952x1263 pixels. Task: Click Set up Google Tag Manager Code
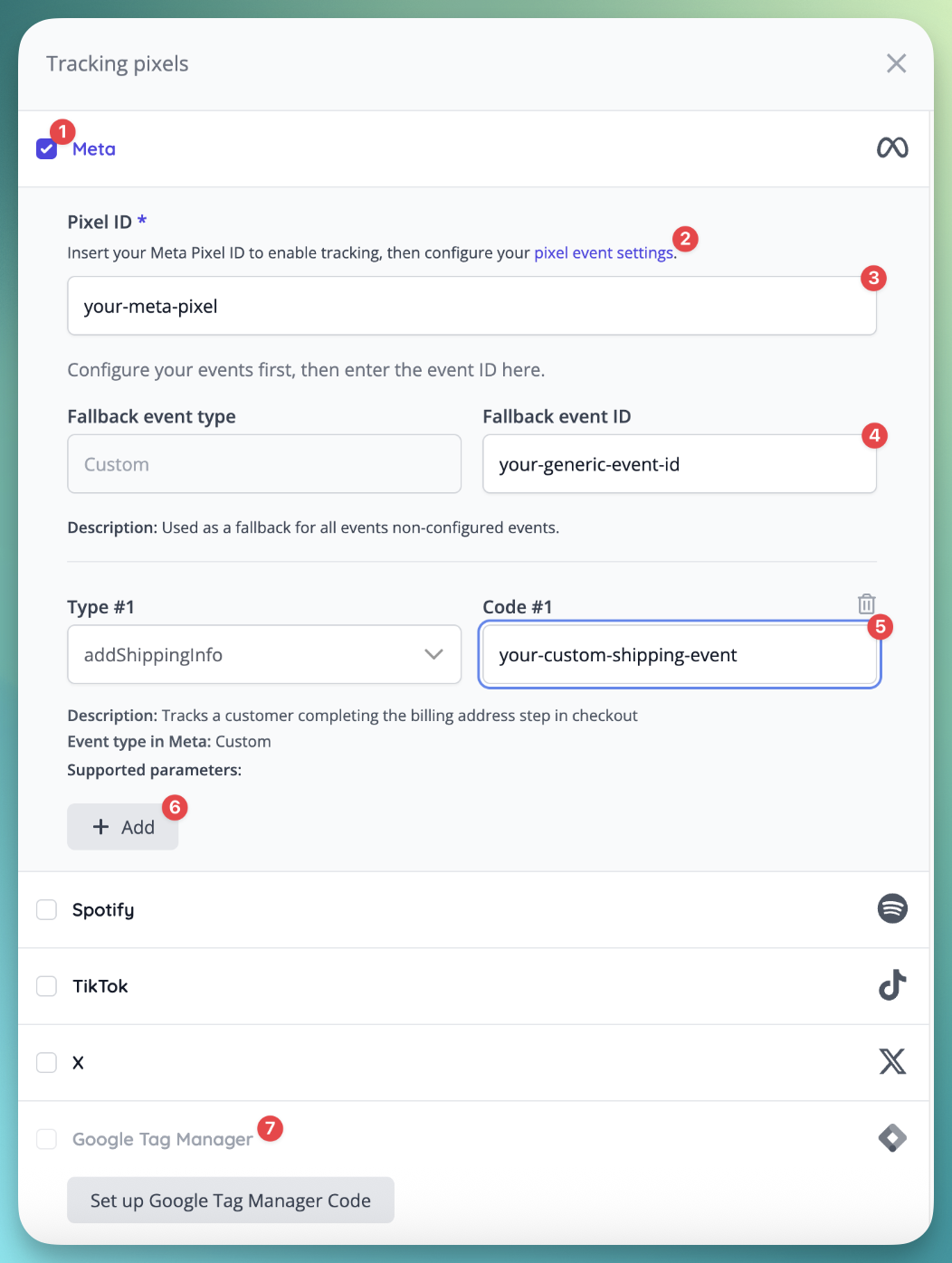point(231,1201)
